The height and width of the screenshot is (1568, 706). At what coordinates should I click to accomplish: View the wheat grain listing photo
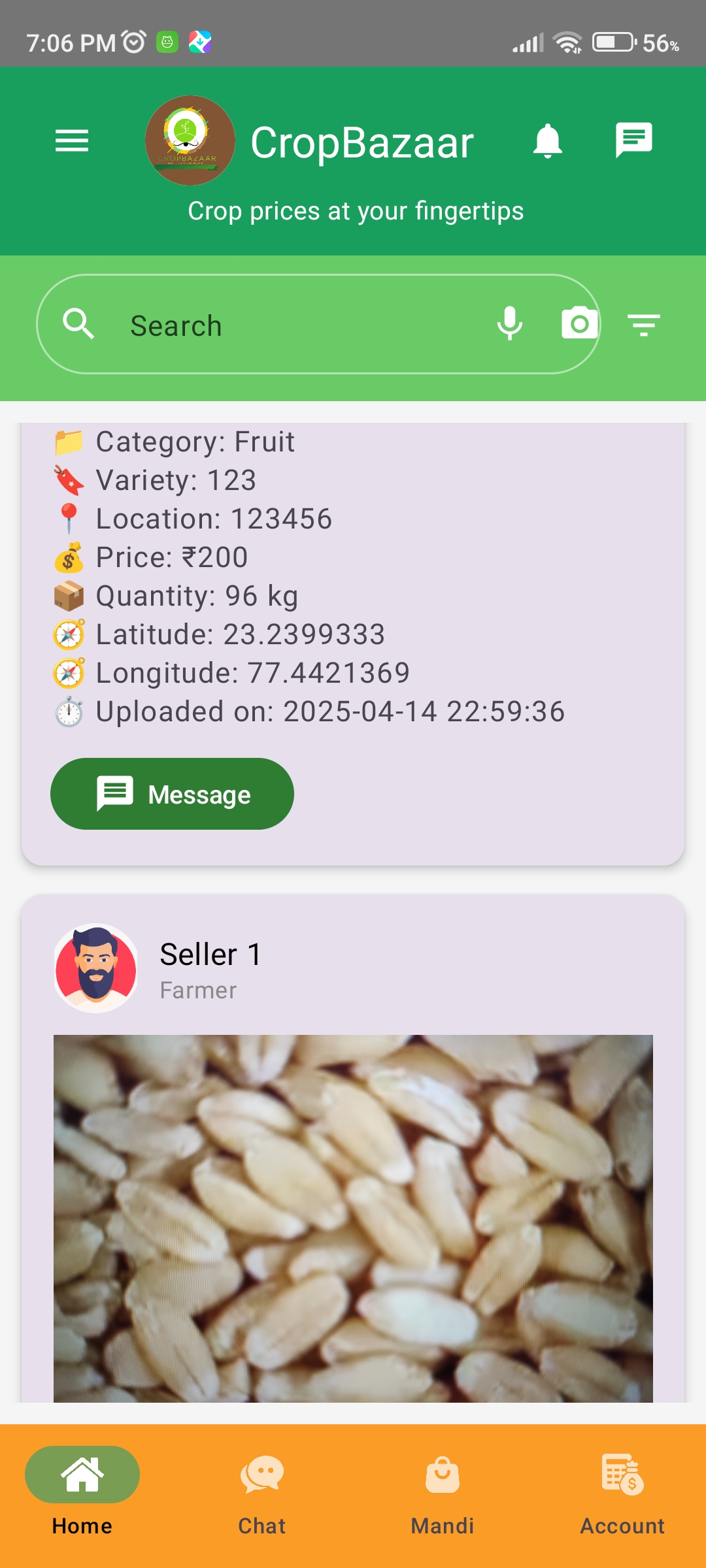coord(353,1218)
